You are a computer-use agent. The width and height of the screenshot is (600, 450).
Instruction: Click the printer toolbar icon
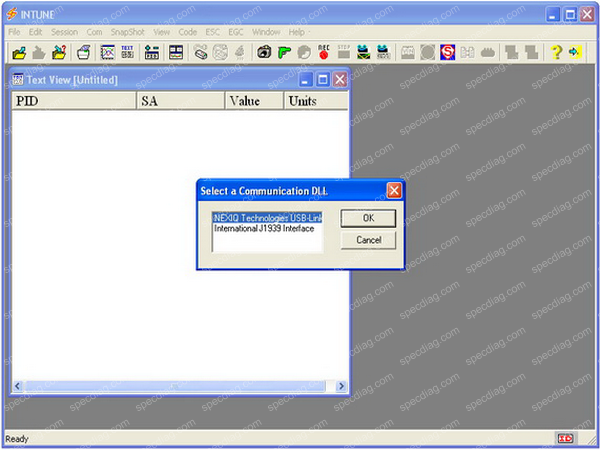(84, 52)
